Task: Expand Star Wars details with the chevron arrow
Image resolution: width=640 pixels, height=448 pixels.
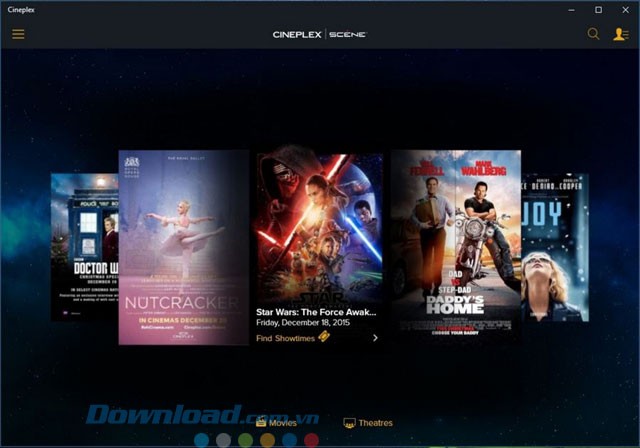Action: pyautogui.click(x=375, y=338)
